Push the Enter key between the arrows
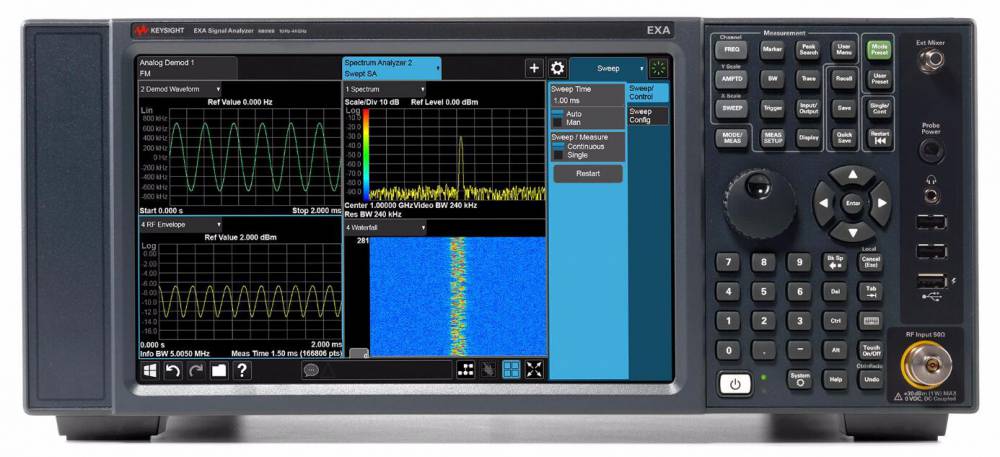The height and width of the screenshot is (457, 1000). (853, 203)
